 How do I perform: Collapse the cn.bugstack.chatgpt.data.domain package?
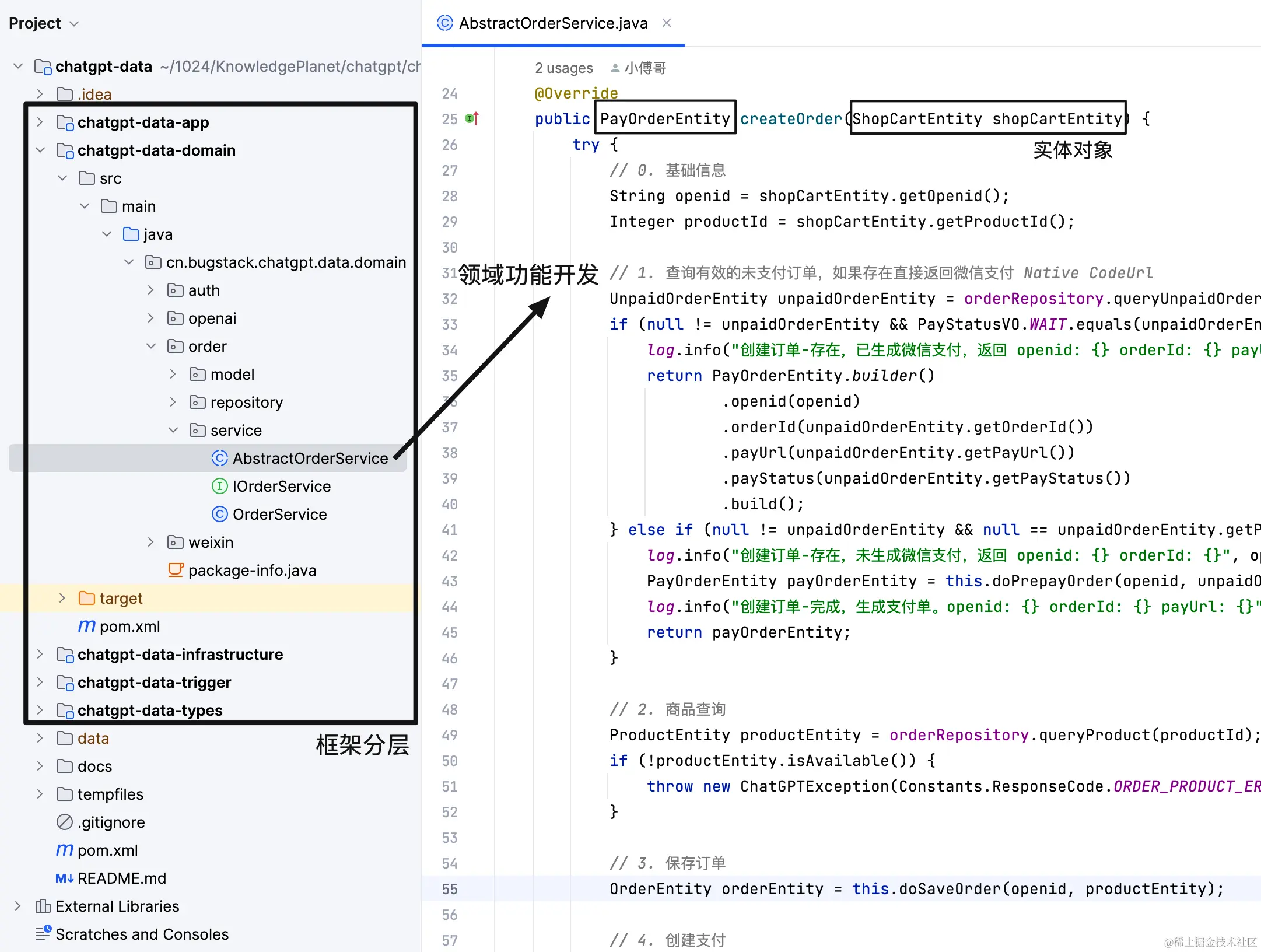click(129, 262)
